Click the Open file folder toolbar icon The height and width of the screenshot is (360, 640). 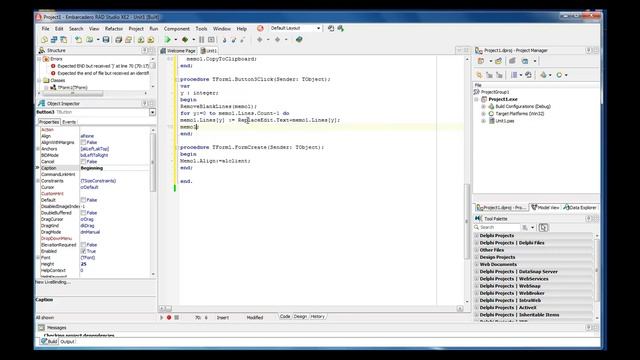(x=89, y=40)
